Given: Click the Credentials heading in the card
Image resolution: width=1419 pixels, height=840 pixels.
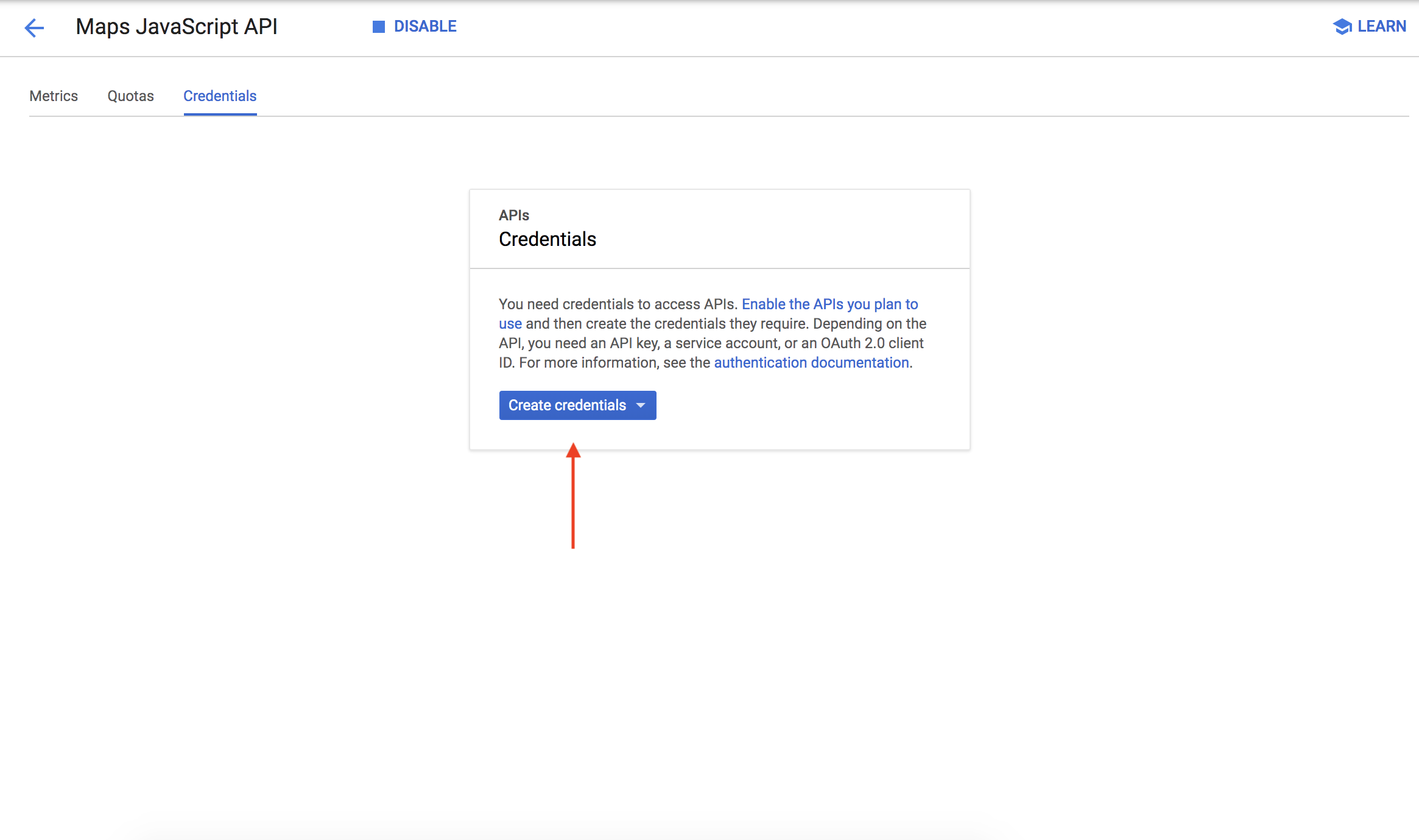Looking at the screenshot, I should 547,239.
